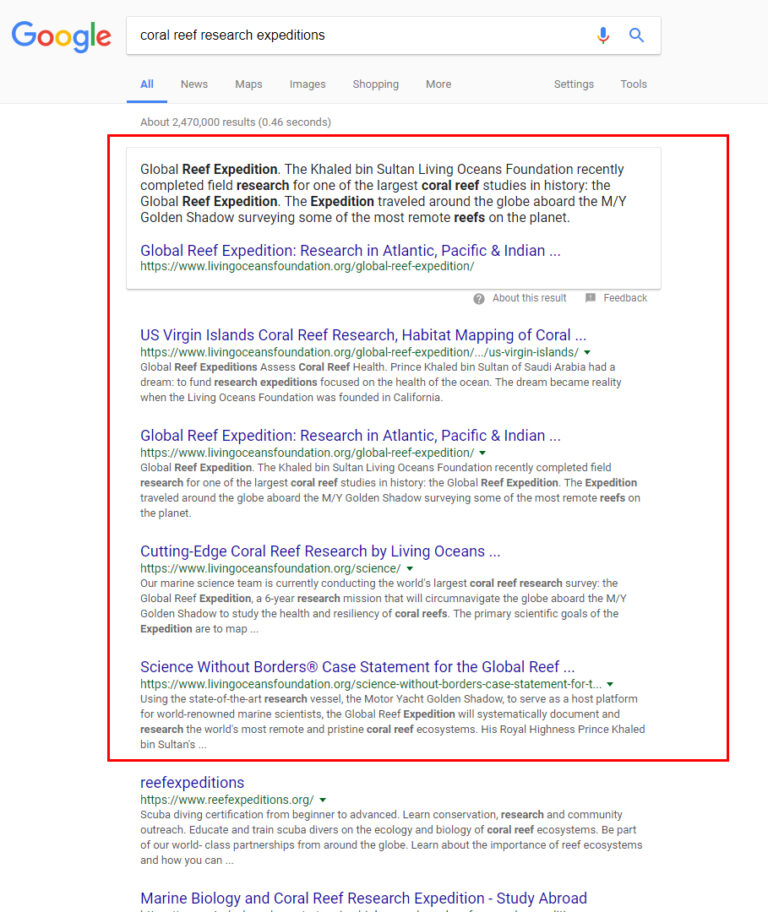Open Cutting-Edge Coral Reef Research result
768x912 pixels.
[x=320, y=551]
